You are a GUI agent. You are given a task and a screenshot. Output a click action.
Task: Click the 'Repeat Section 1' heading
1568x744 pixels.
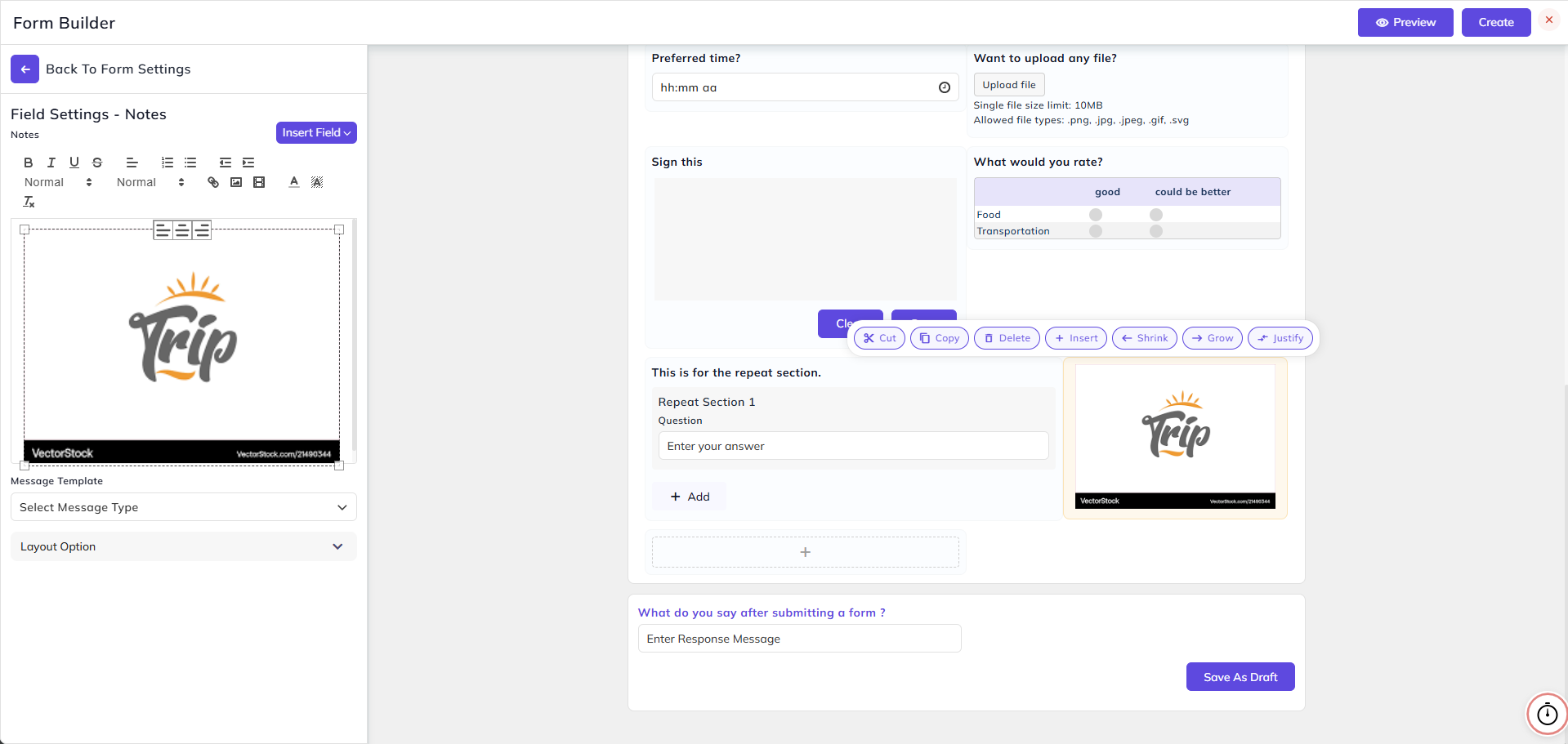707,403
